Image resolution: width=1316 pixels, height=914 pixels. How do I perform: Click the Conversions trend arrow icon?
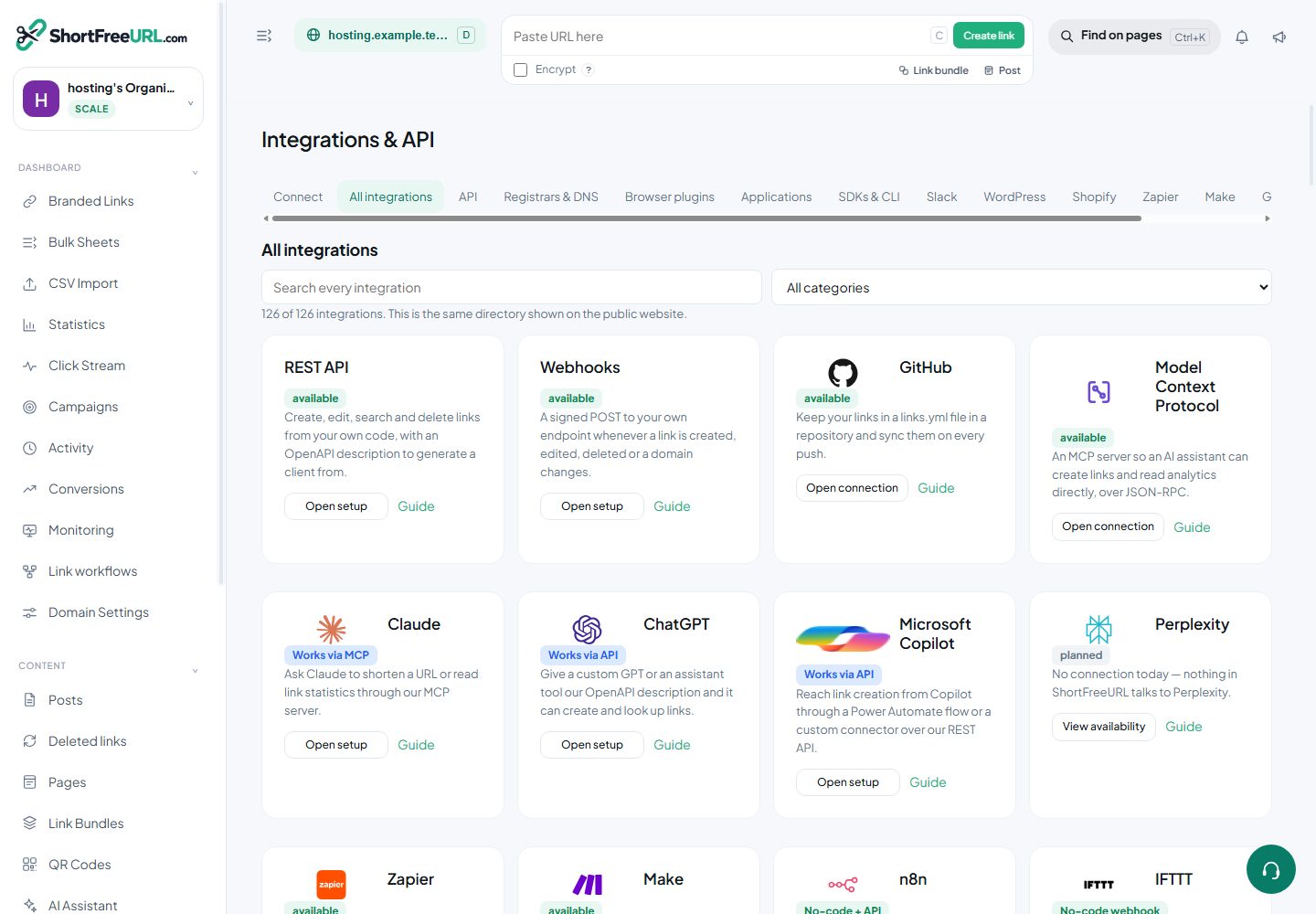[29, 489]
